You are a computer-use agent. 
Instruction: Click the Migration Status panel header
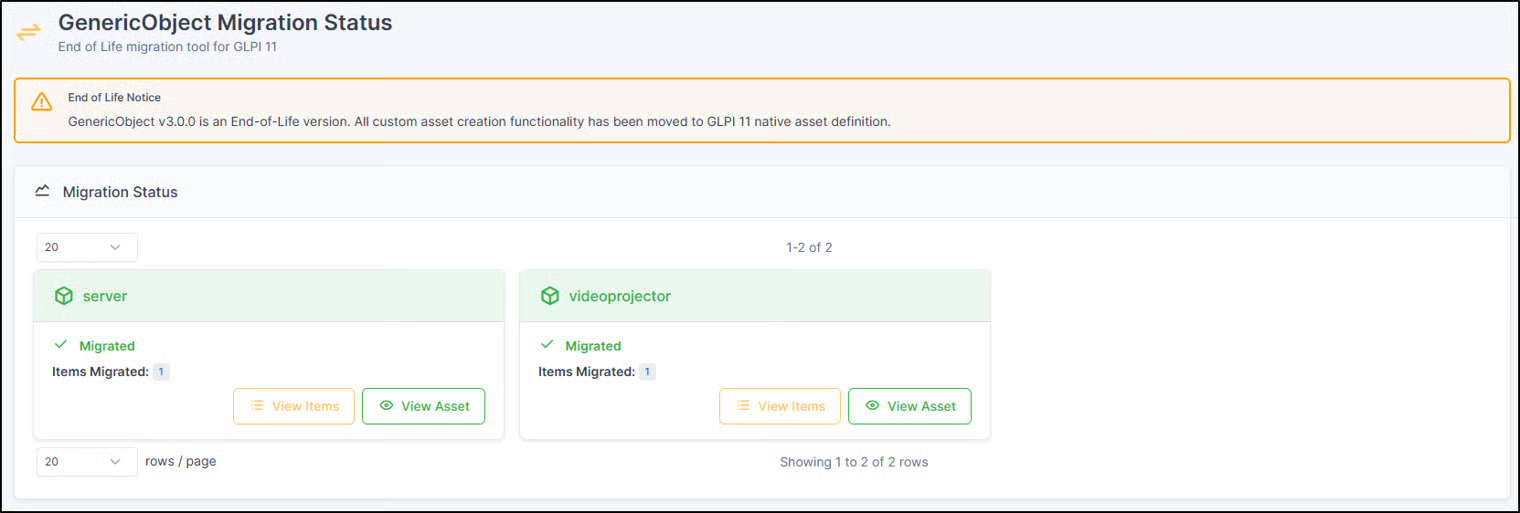(120, 192)
